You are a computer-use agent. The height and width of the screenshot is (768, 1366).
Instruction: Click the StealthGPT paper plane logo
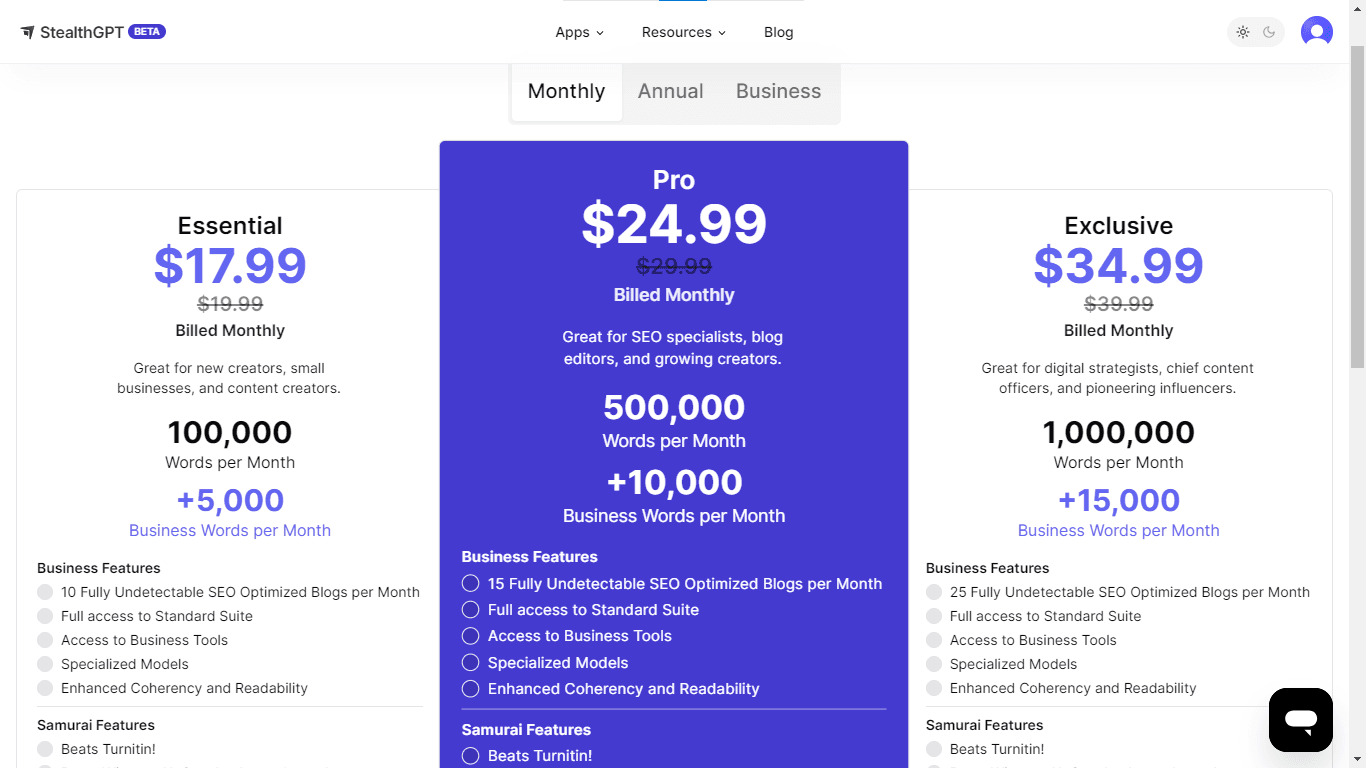pos(28,32)
